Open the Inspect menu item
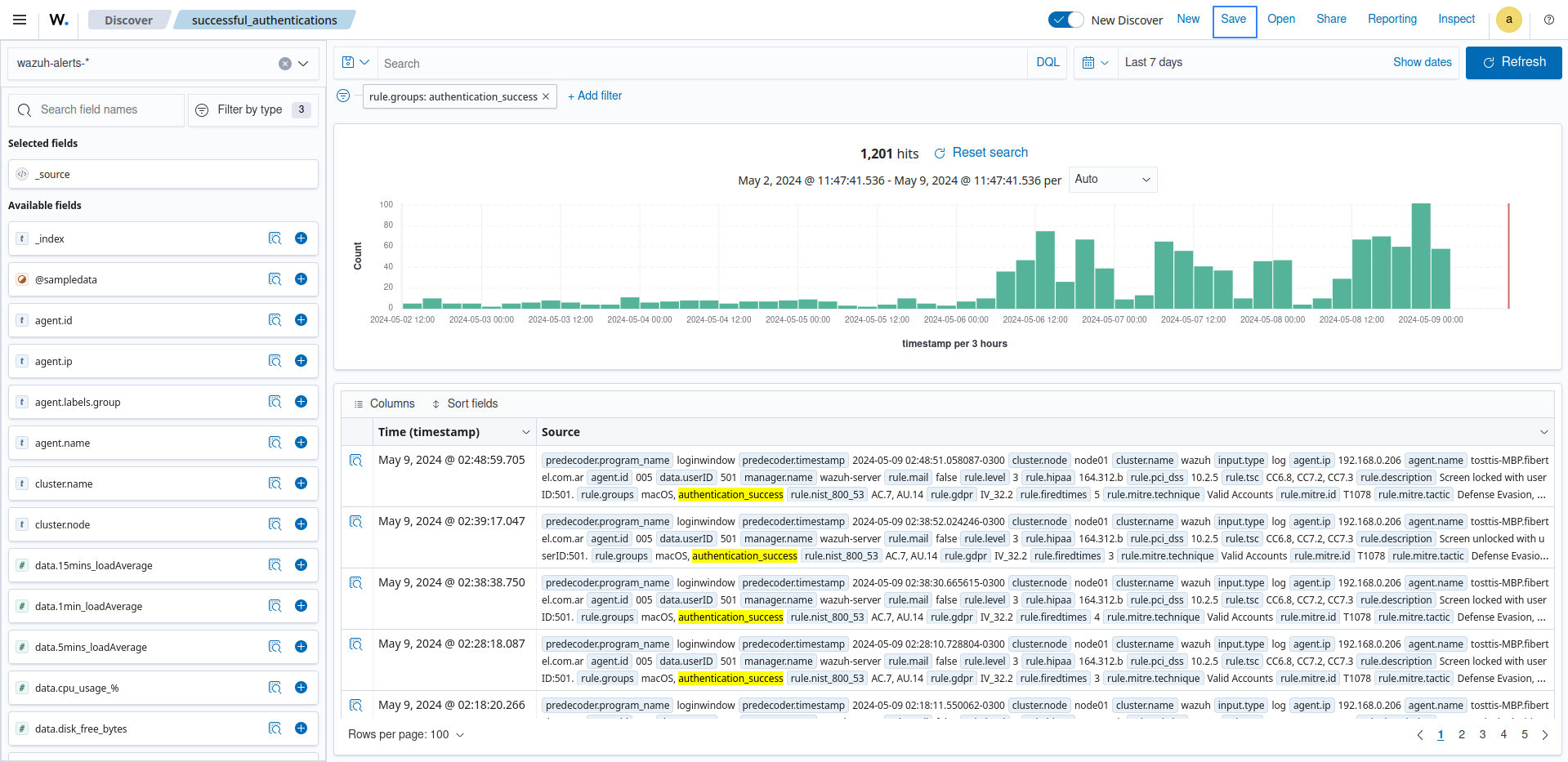 point(1456,20)
